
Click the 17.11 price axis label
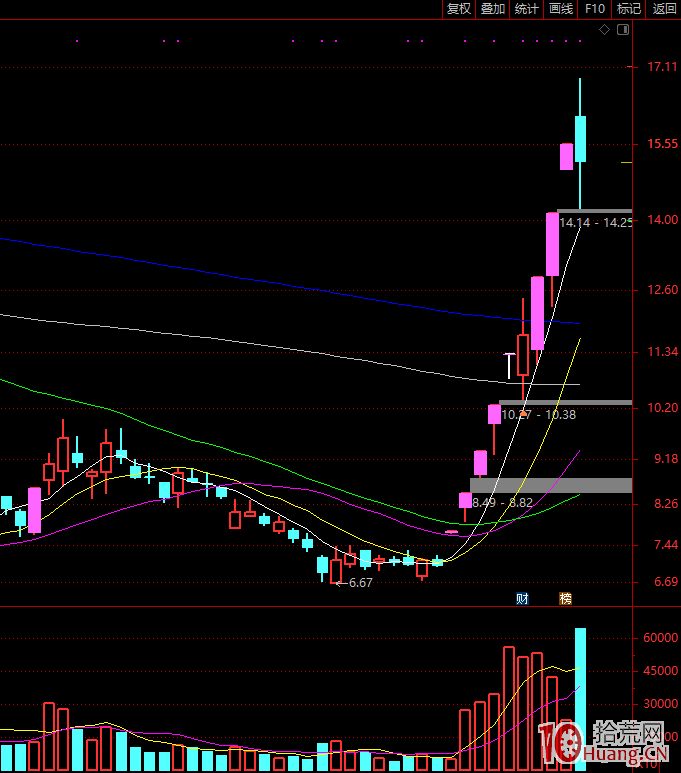[662, 67]
